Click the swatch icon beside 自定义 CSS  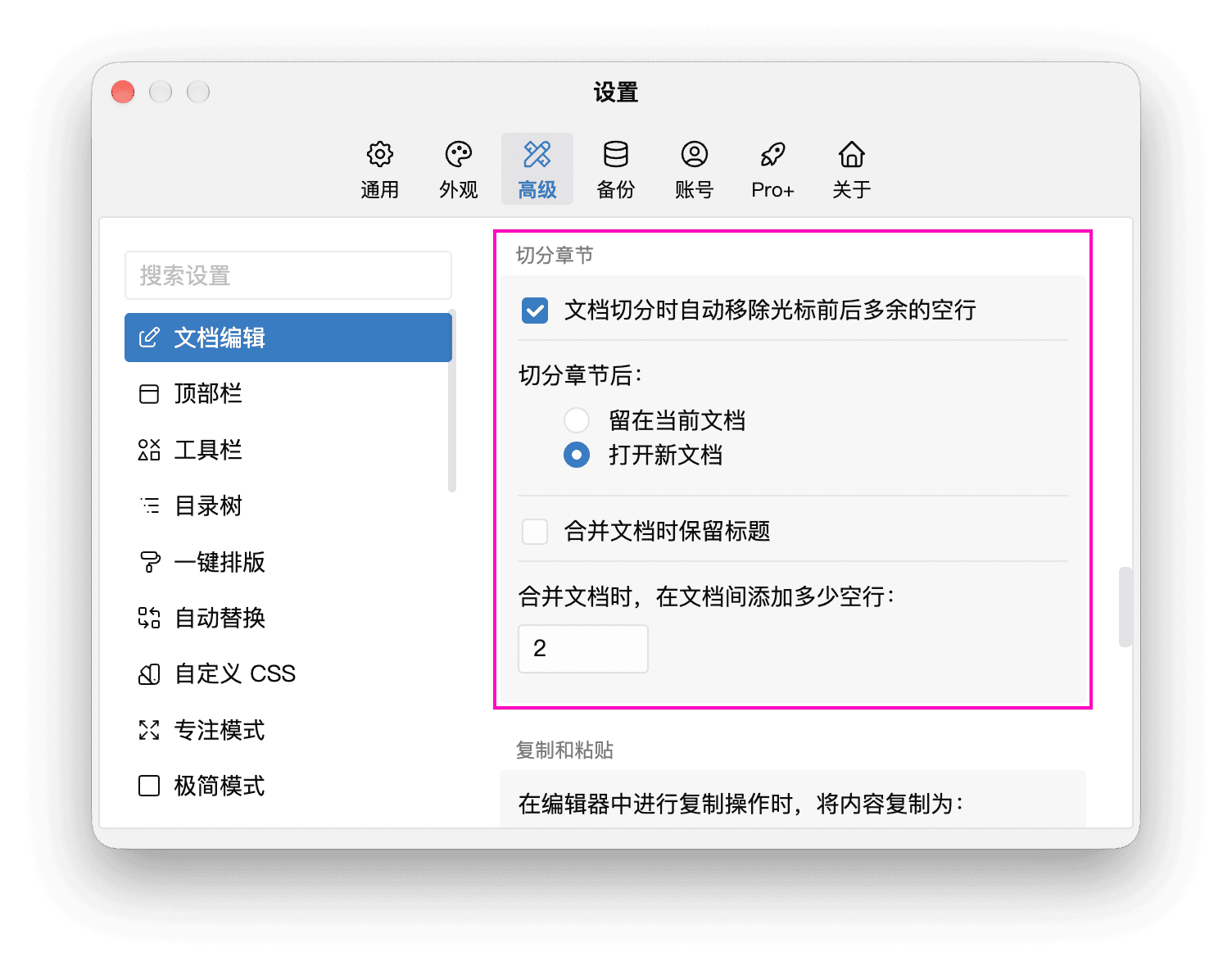(149, 674)
